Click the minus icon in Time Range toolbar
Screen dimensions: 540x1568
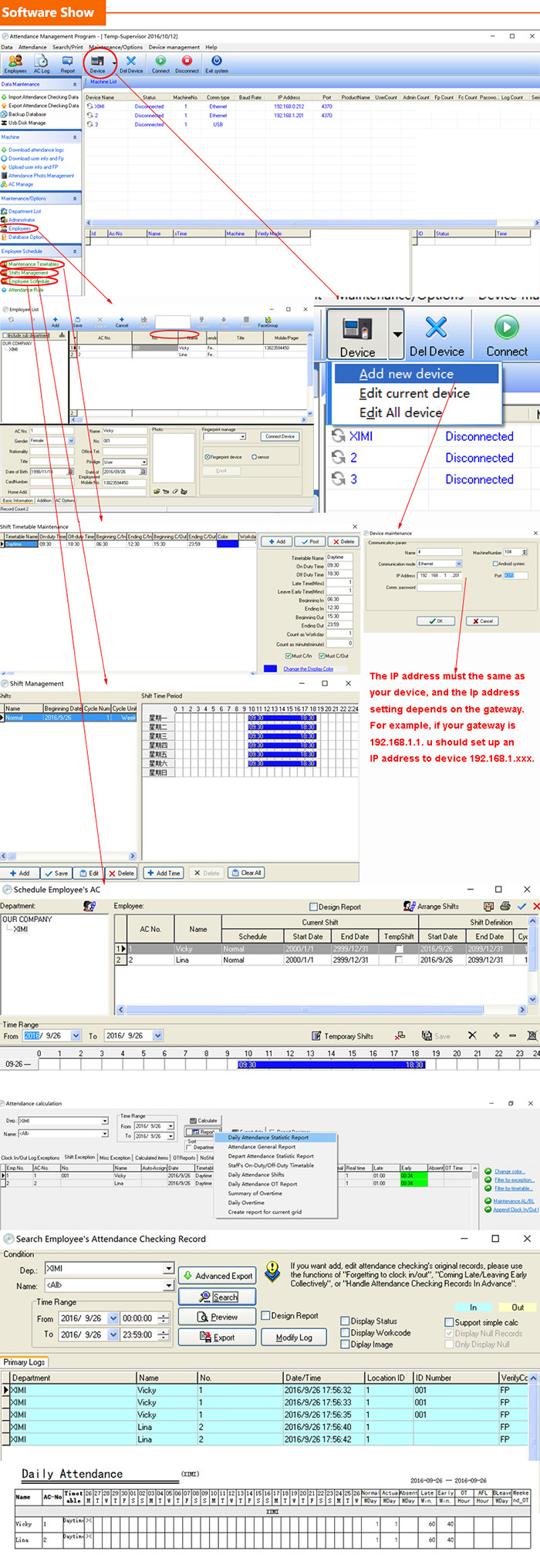[514, 1035]
